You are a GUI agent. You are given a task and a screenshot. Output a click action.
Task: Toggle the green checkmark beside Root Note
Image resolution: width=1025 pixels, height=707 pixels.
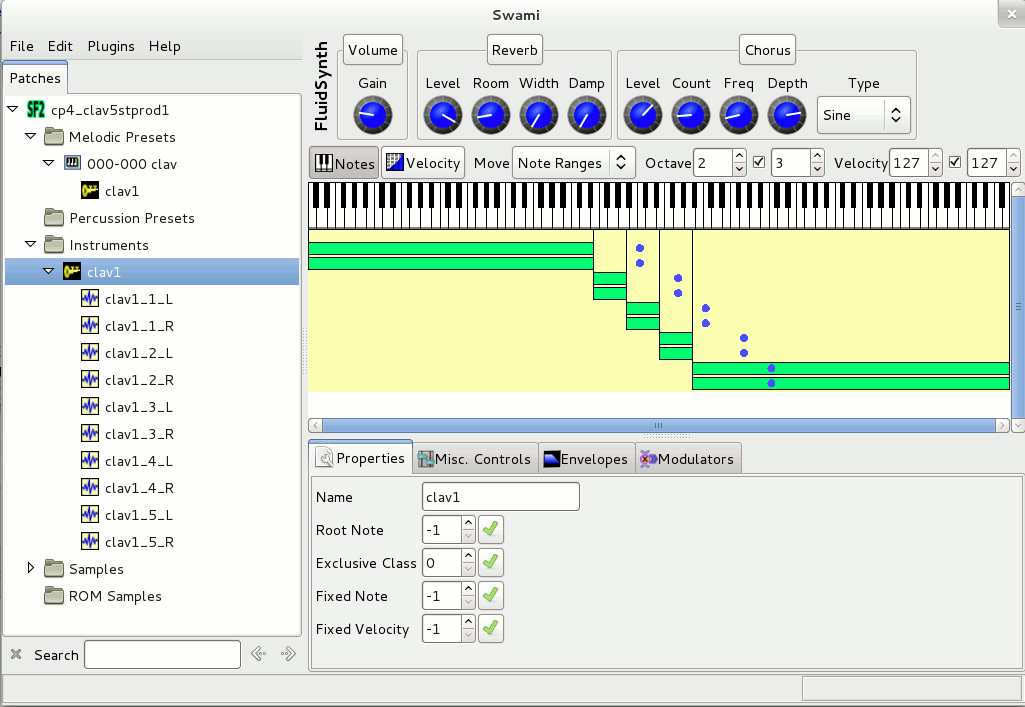[x=490, y=530]
